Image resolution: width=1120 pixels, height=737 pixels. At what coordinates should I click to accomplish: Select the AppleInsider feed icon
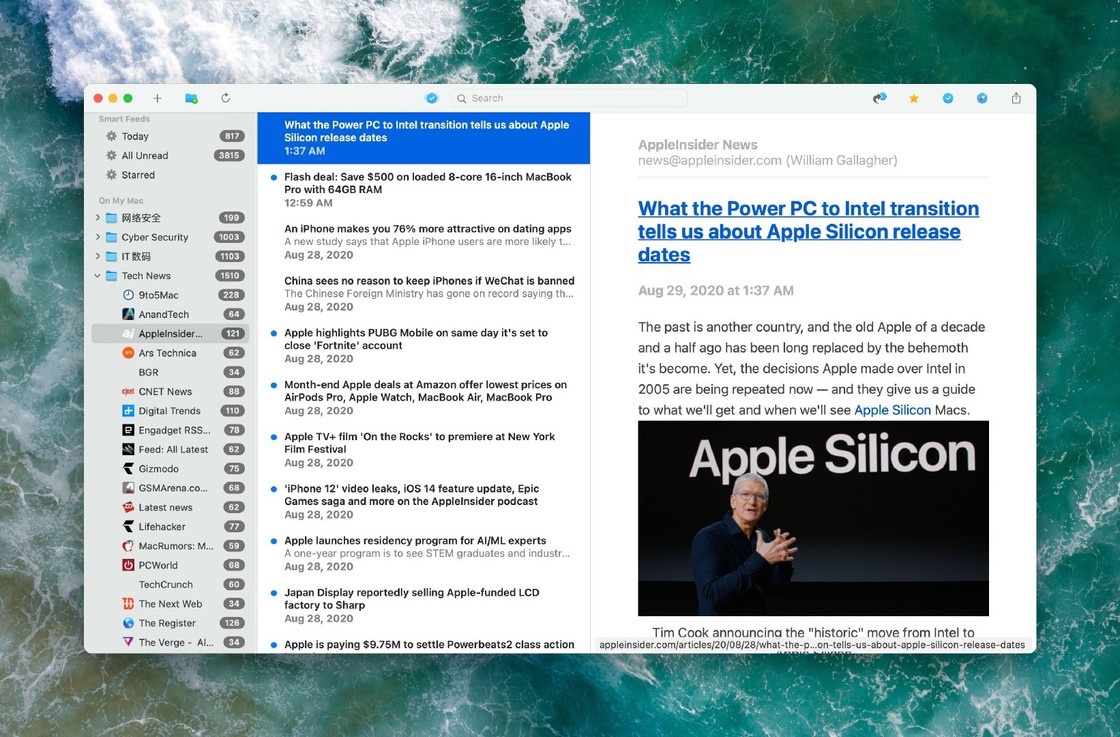(129, 334)
